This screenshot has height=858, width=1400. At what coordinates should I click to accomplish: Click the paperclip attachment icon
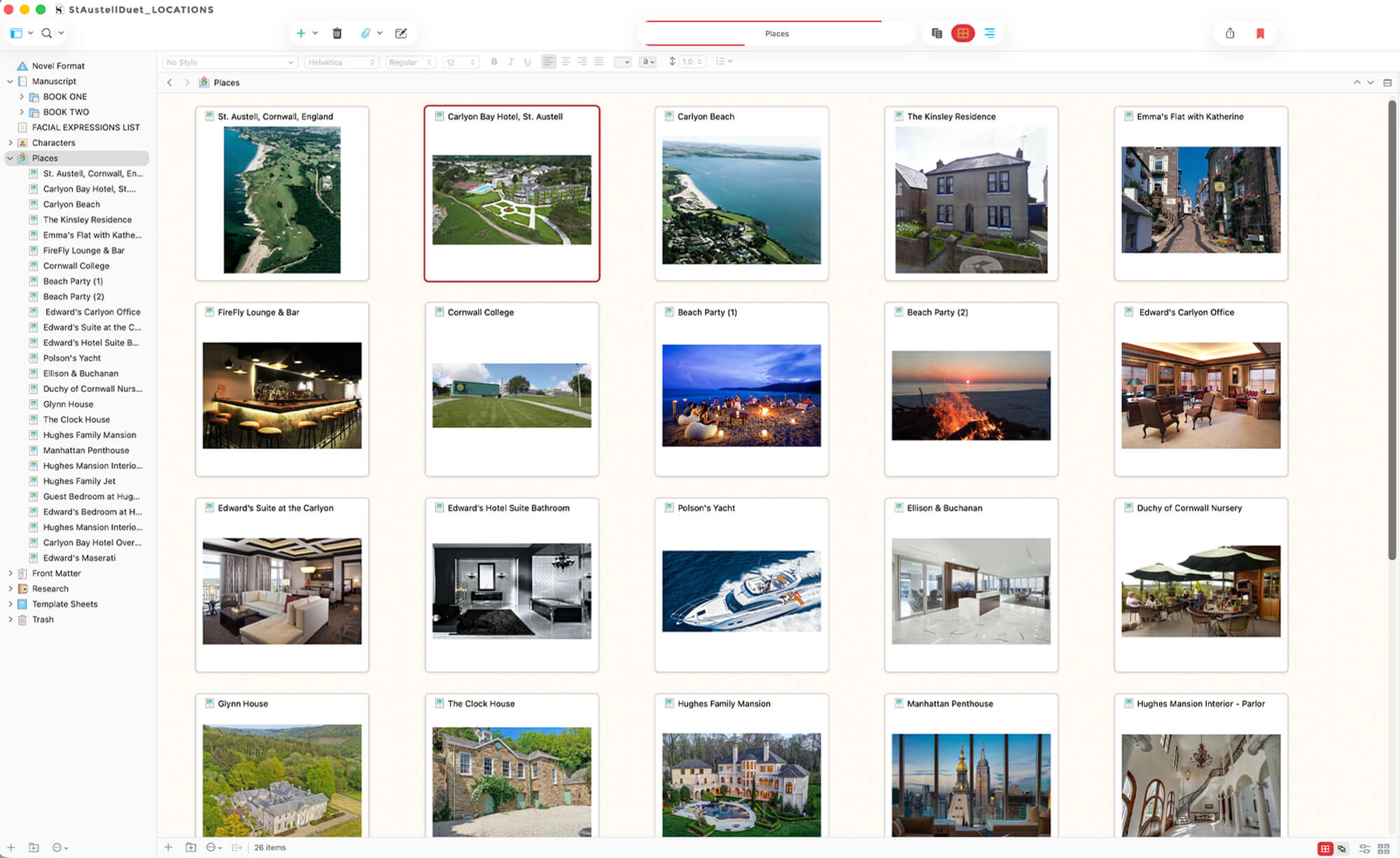click(x=365, y=33)
